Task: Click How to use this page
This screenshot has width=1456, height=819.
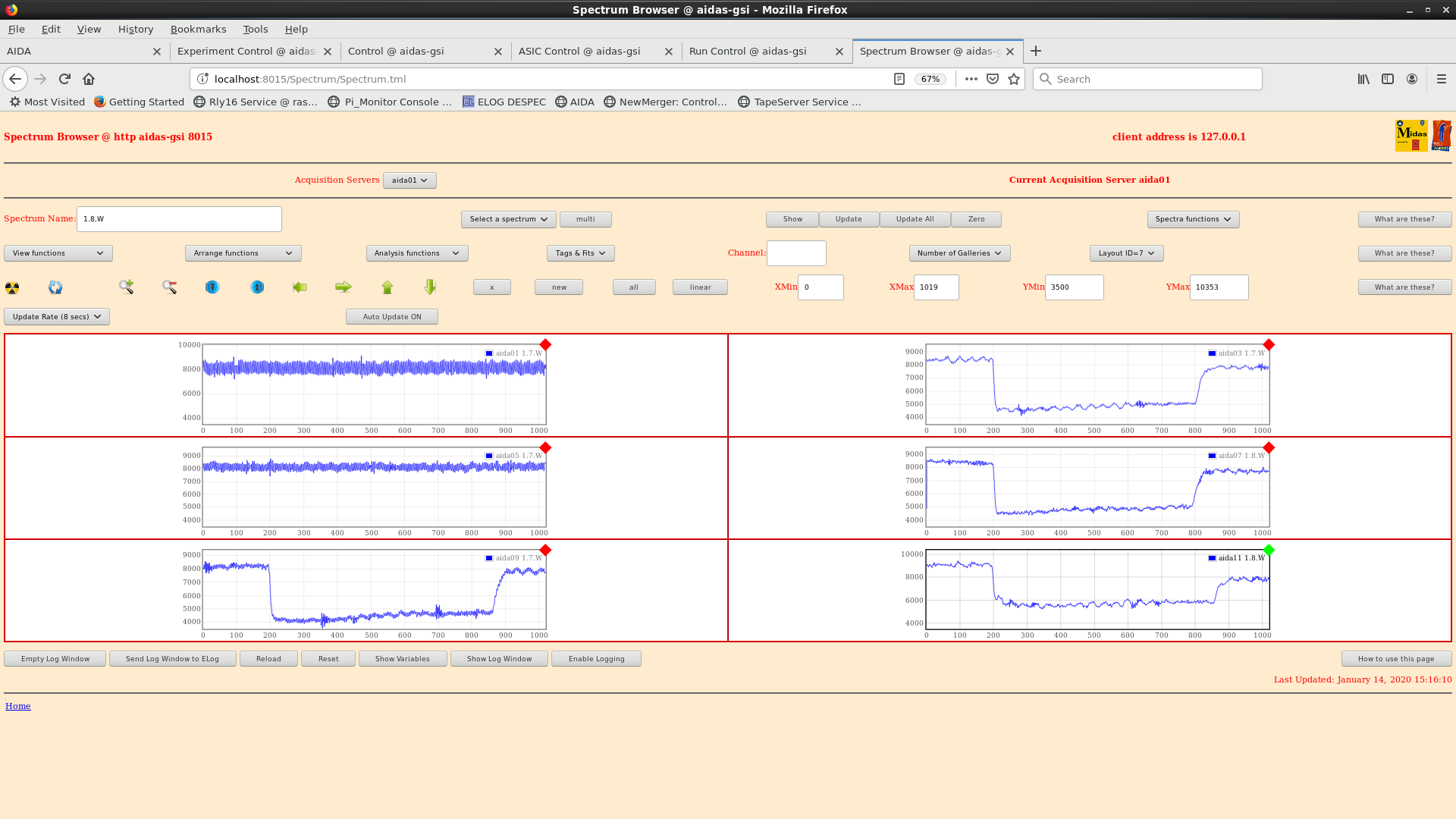Action: pyautogui.click(x=1396, y=659)
